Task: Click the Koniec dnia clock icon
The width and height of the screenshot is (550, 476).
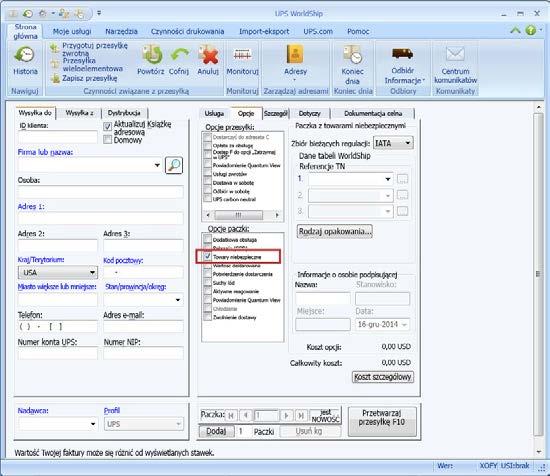Action: (352, 55)
